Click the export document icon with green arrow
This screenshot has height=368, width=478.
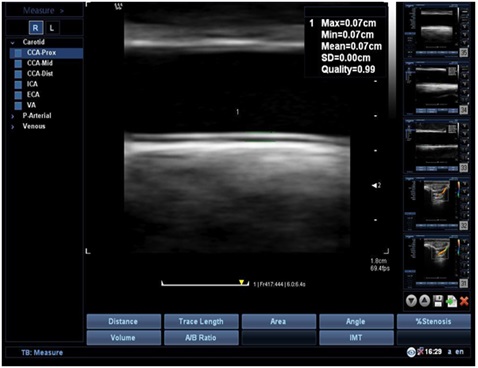tap(451, 301)
